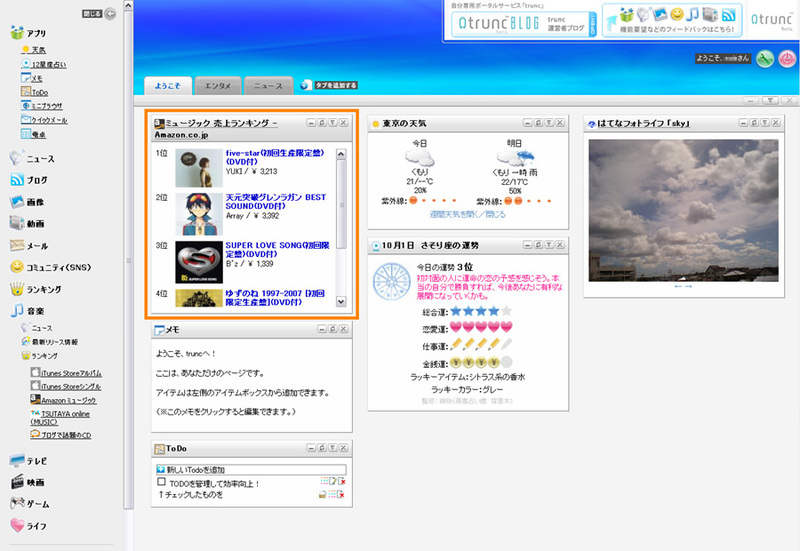800x551 pixels.
Task: Add the メモ app from the sidebar
Action: (x=32, y=78)
